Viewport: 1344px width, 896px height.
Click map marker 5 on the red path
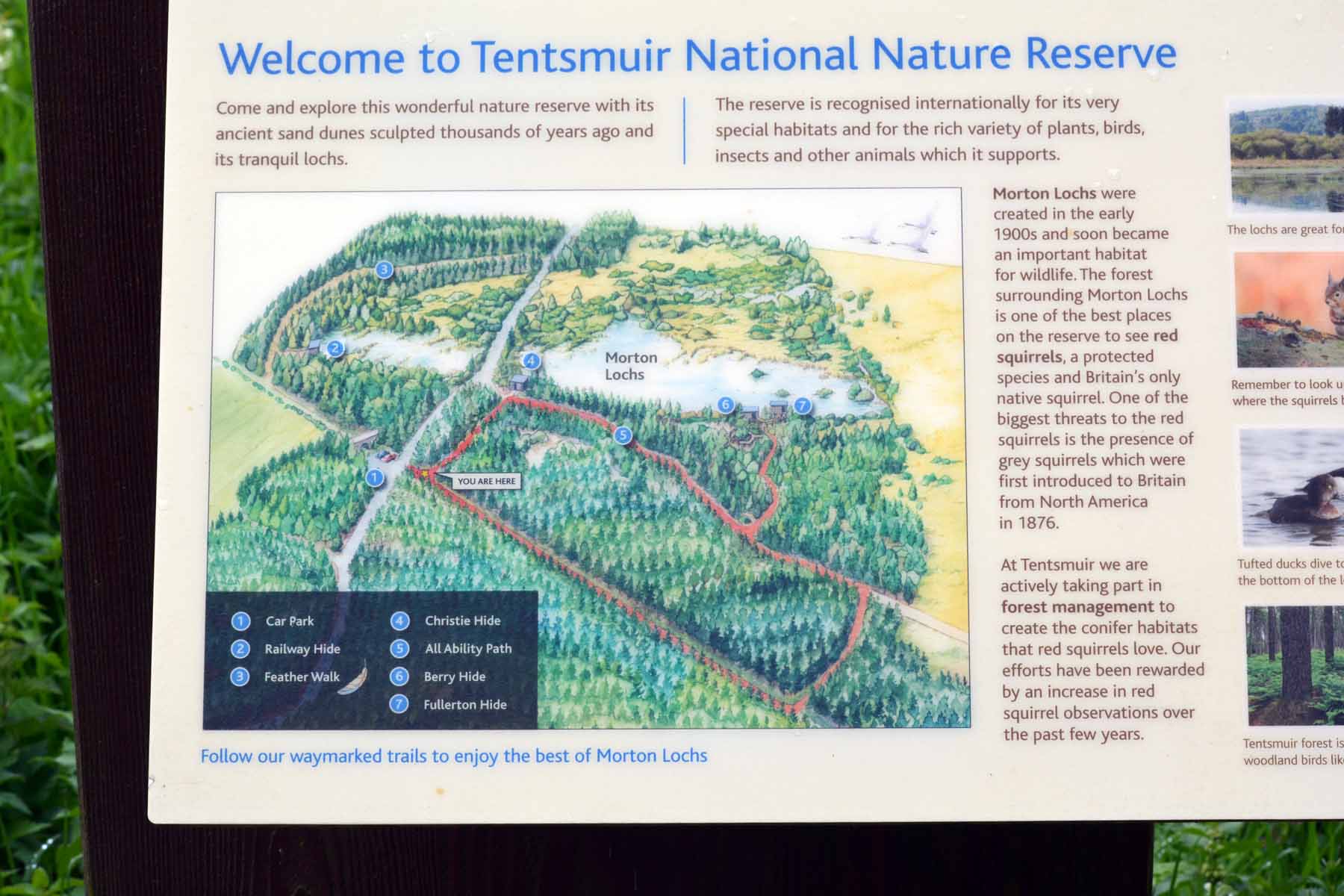pos(623,435)
